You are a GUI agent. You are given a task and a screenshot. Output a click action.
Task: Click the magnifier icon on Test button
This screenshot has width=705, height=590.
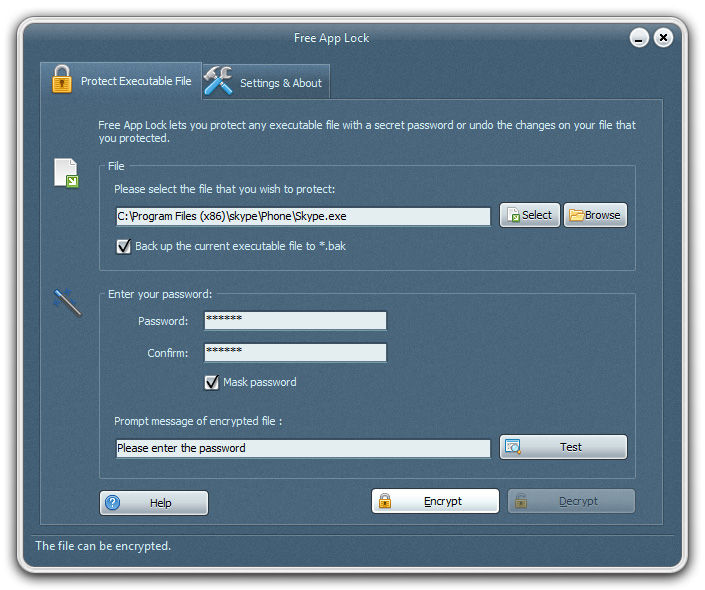click(x=513, y=447)
